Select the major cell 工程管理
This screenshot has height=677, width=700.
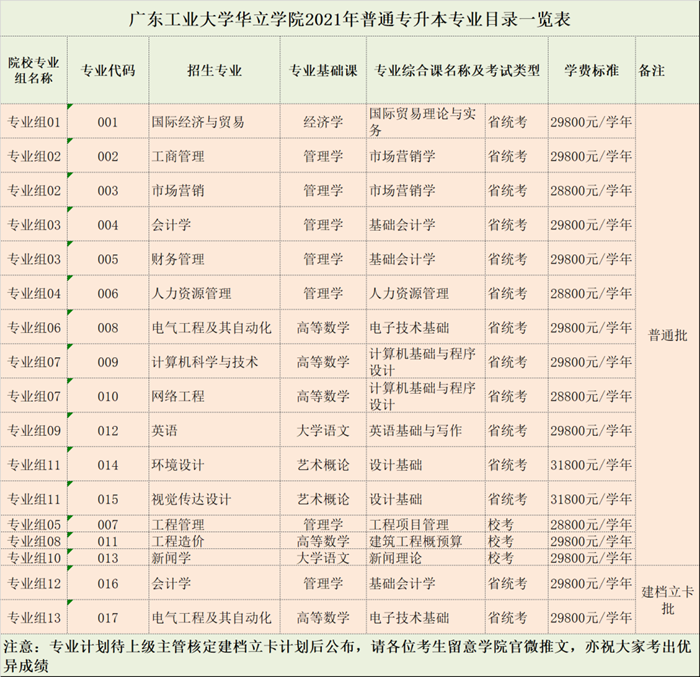click(x=214, y=524)
